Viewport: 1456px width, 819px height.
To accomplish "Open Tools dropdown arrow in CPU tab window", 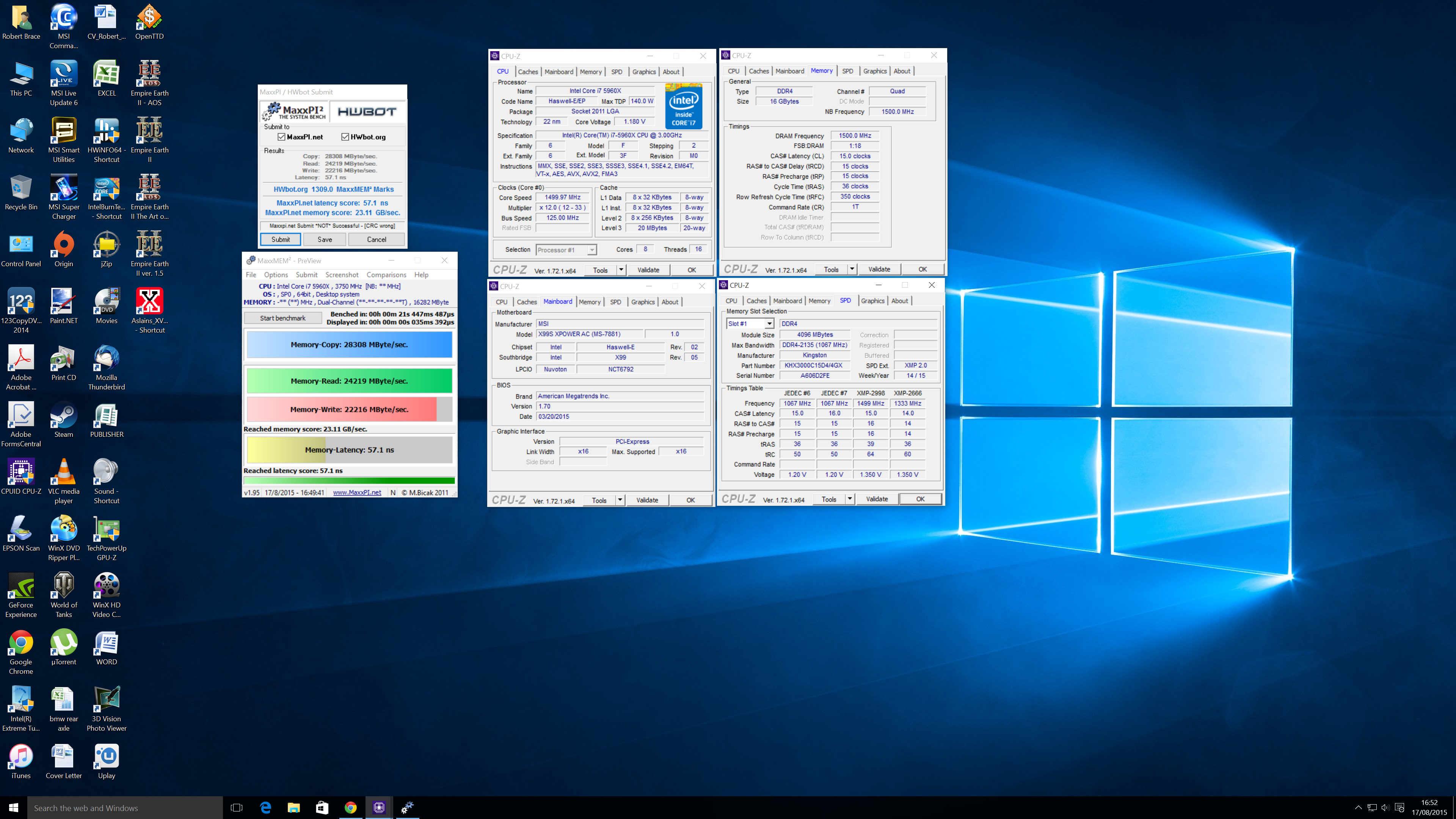I will (621, 270).
